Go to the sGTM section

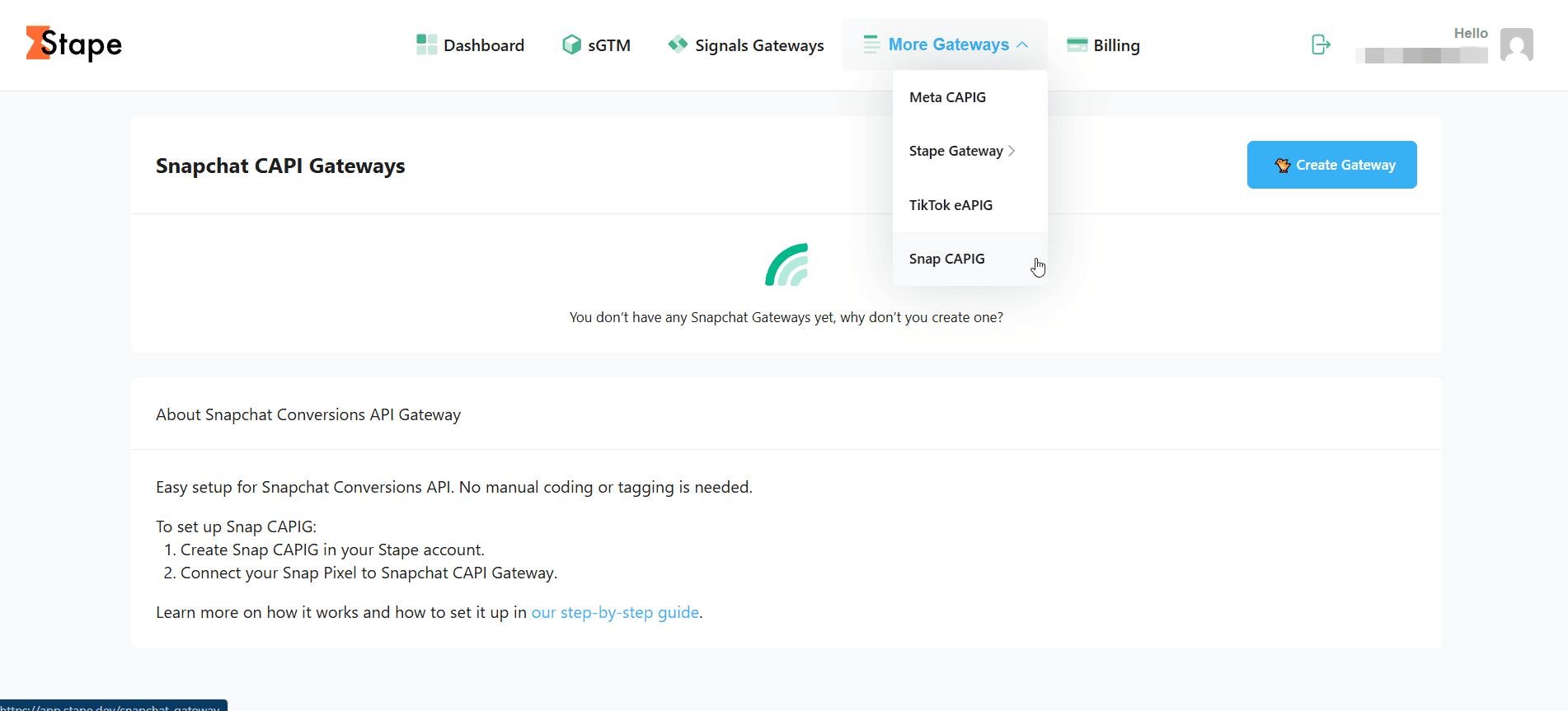[x=596, y=44]
